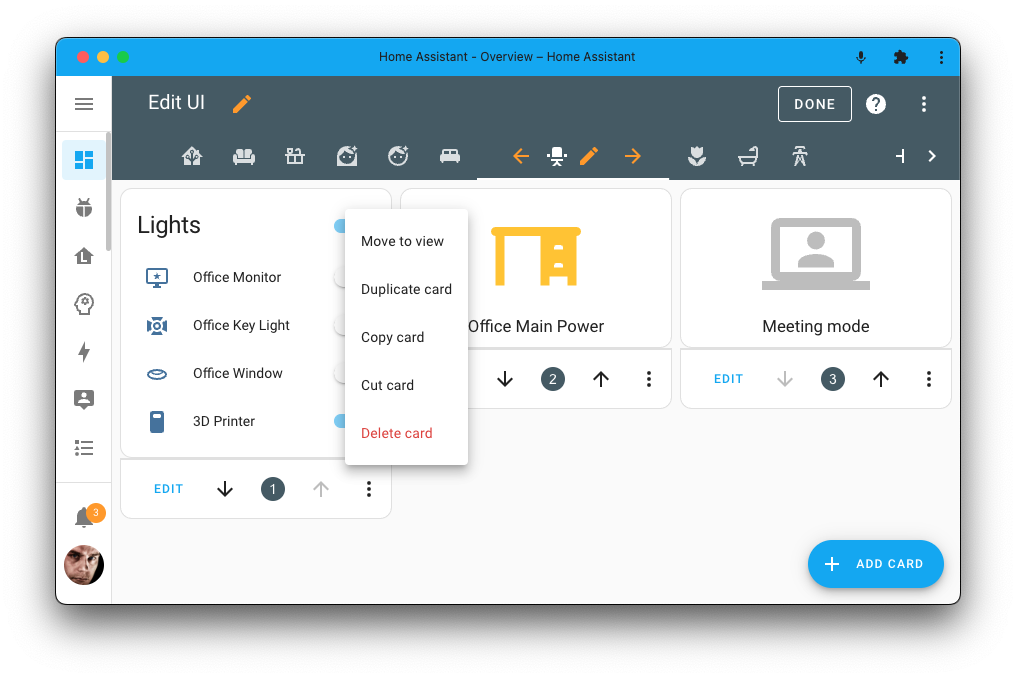The height and width of the screenshot is (678, 1016).
Task: Choose Delete card from the menu
Action: coord(396,432)
